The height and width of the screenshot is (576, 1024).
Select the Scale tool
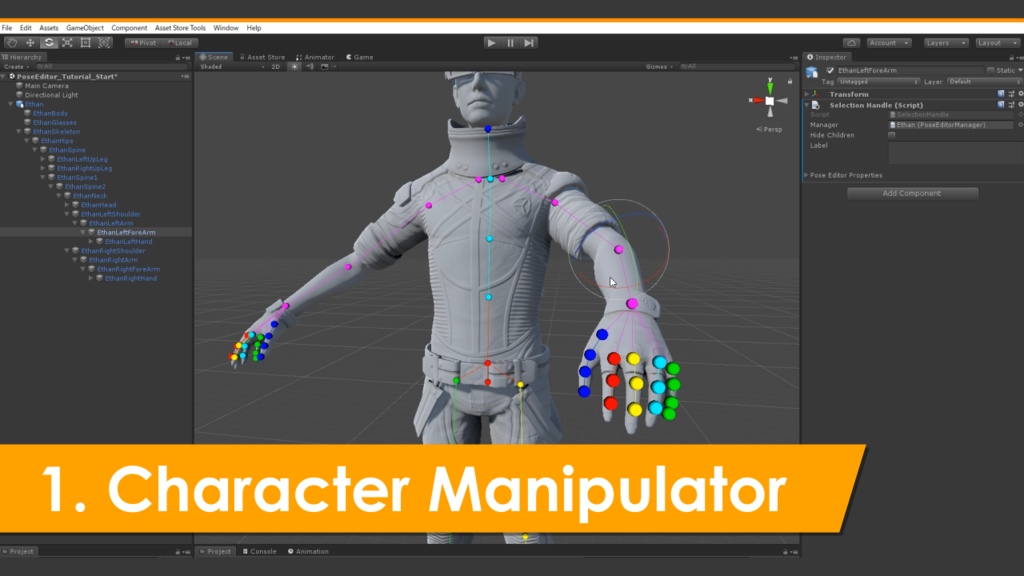[66, 43]
